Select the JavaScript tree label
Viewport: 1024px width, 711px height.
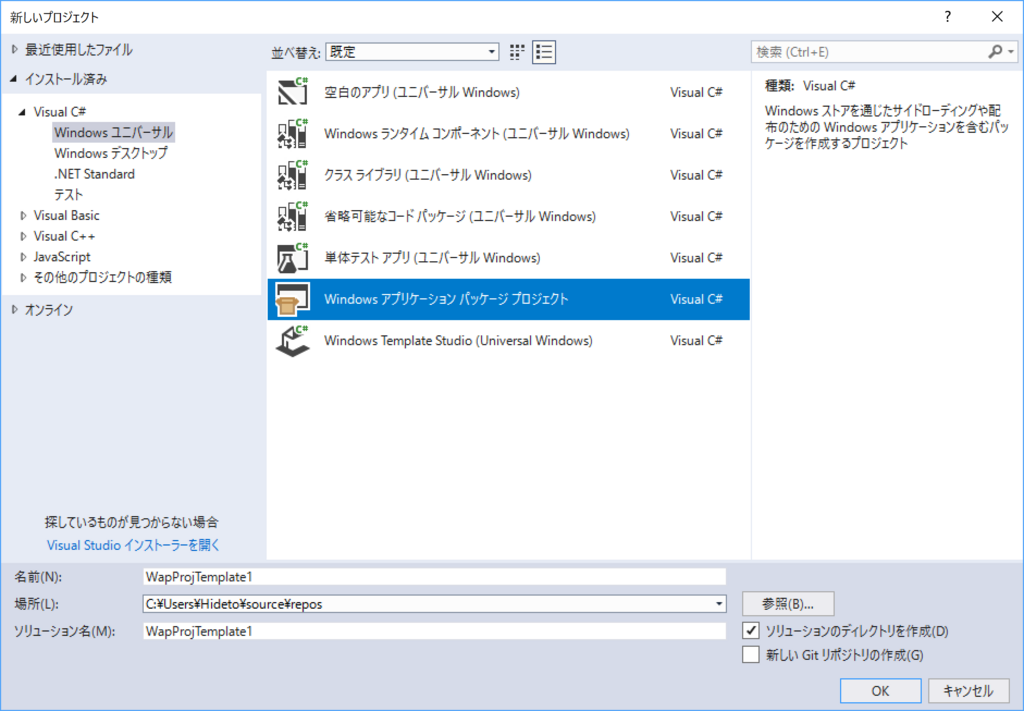click(62, 257)
